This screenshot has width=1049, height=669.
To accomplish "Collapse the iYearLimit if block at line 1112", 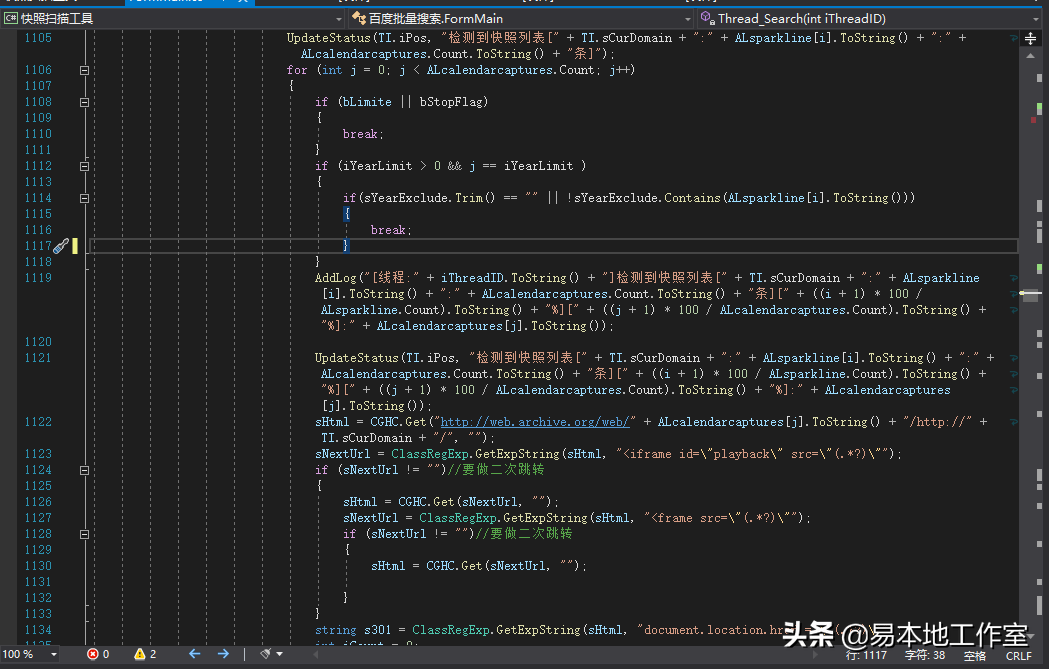I will (x=84, y=166).
